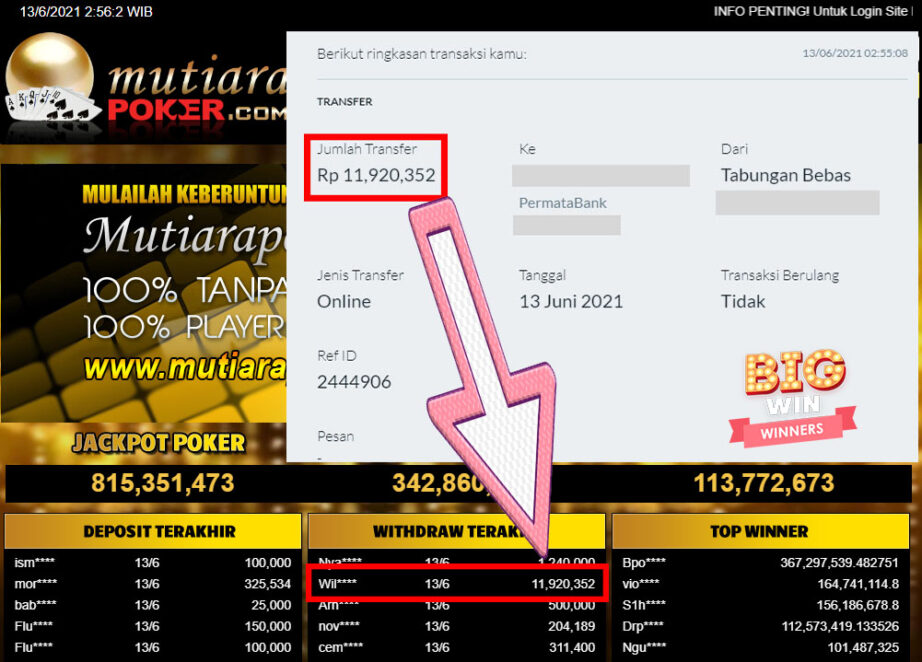Viewport: 922px width, 662px height.
Task: Click the INFO PENTING login site notice
Action: [x=813, y=11]
